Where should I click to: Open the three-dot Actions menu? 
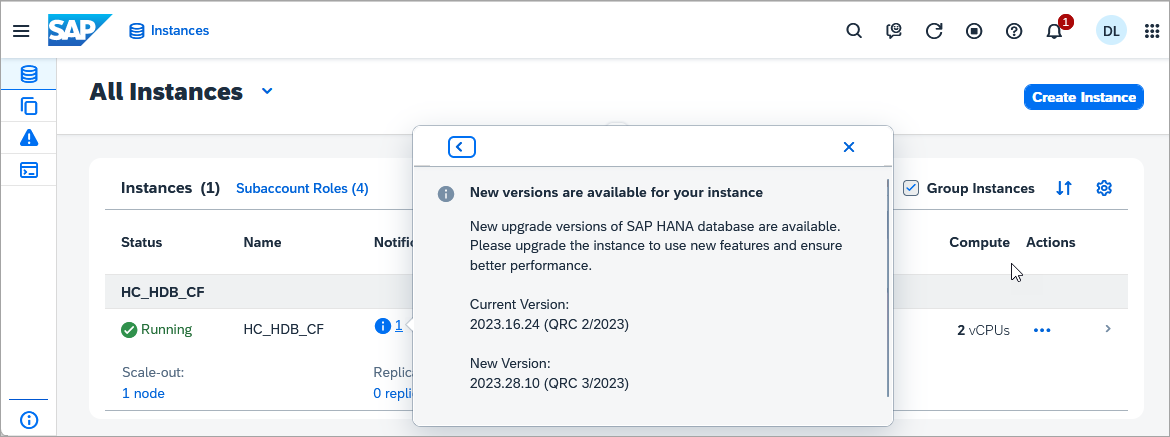pyautogui.click(x=1042, y=330)
